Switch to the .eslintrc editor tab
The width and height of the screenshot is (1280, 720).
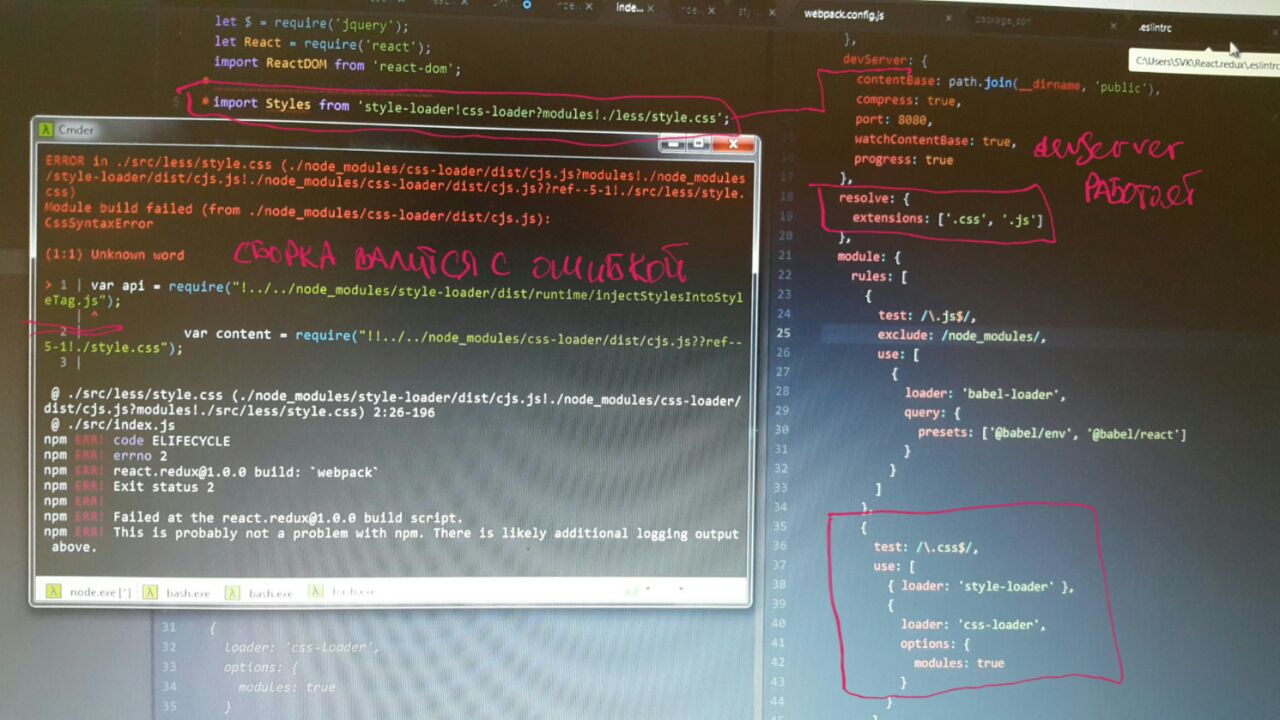[1154, 28]
